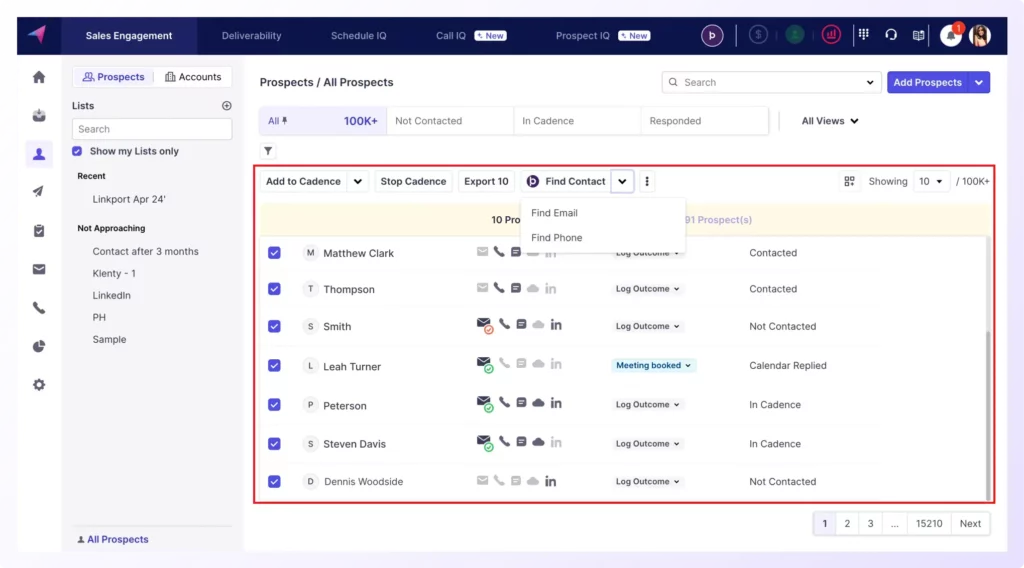The height and width of the screenshot is (568, 1024).
Task: Toggle the Show my Lists only checkbox
Action: pos(78,151)
